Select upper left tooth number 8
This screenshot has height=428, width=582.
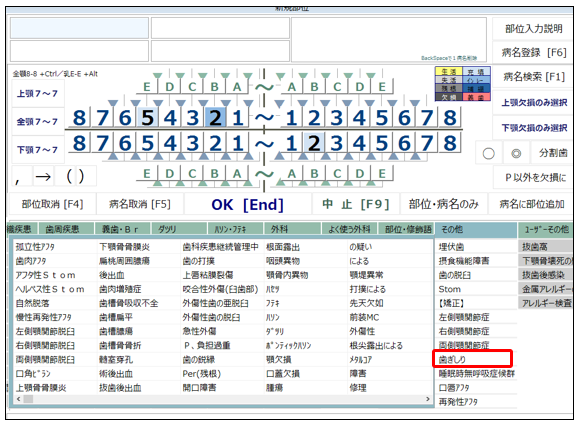(450, 118)
